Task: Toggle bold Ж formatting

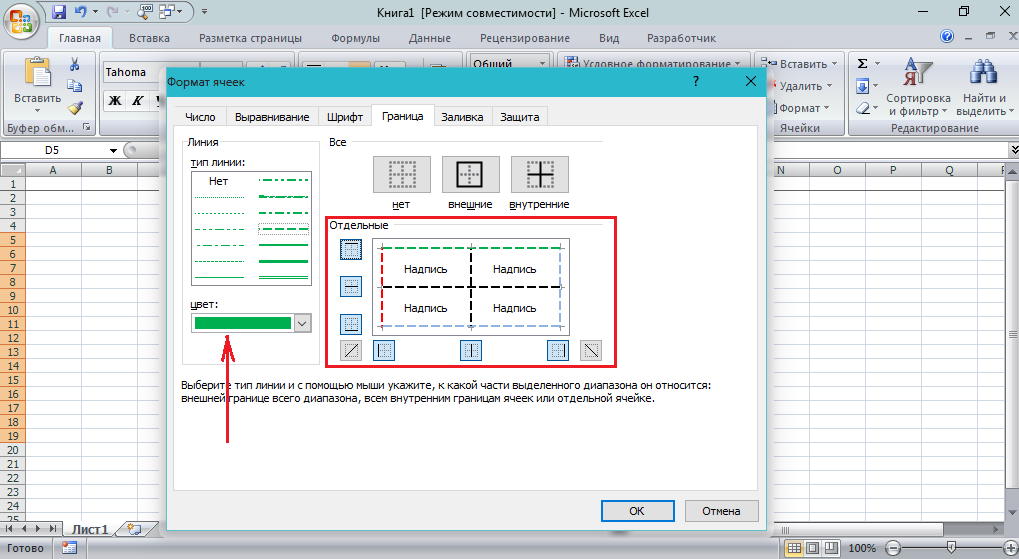Action: coord(114,100)
